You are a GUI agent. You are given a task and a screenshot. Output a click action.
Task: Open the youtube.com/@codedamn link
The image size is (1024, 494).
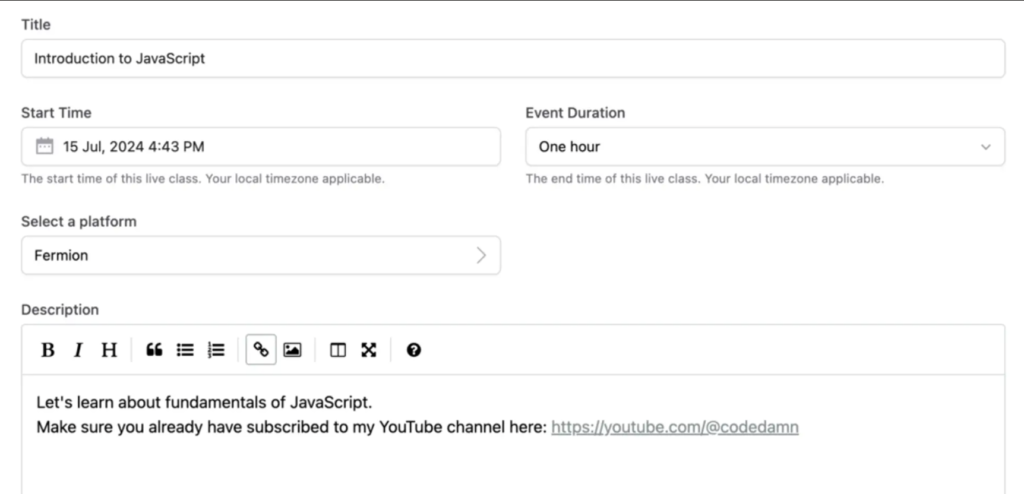(x=675, y=427)
